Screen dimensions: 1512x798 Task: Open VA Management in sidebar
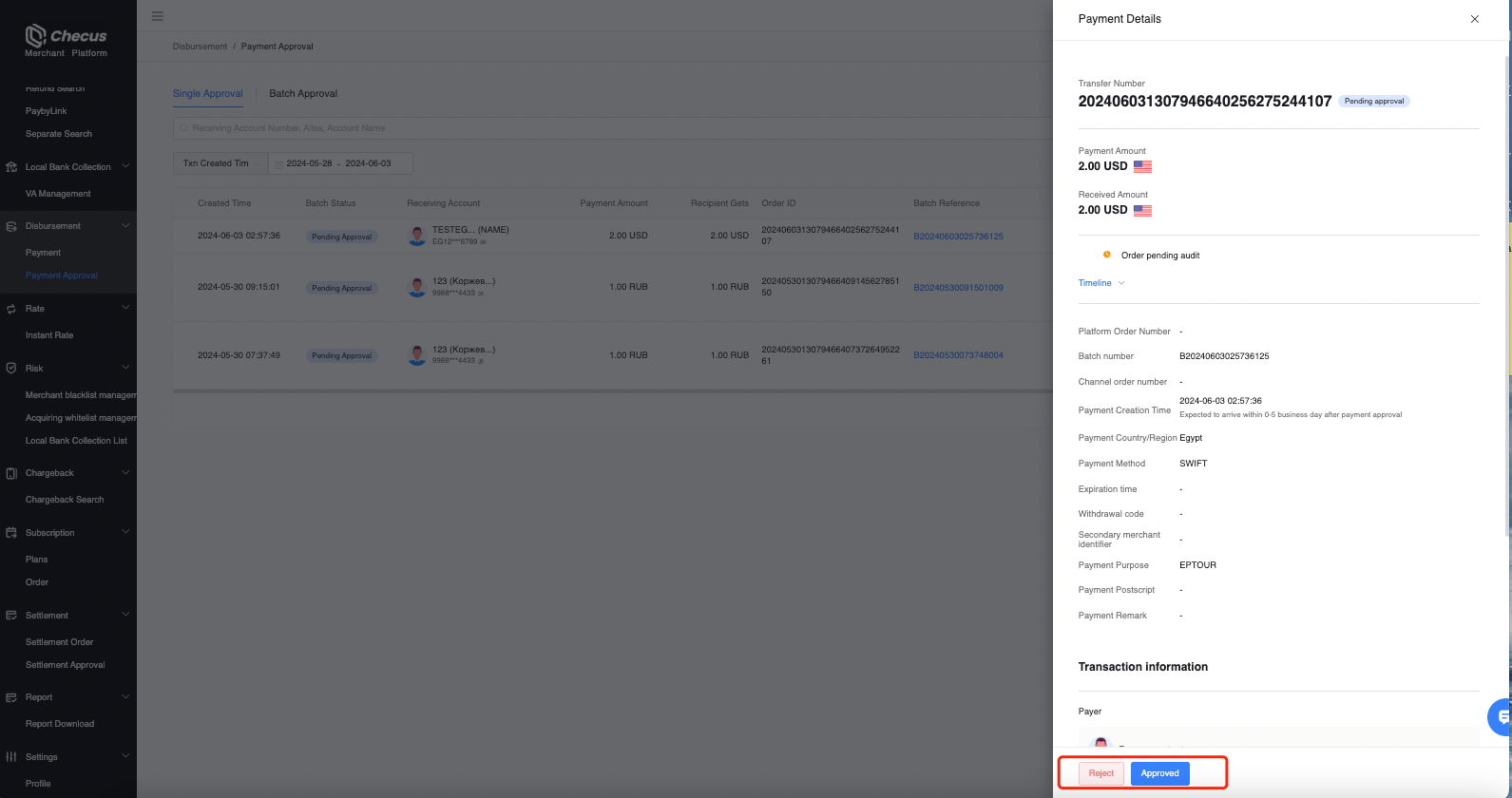tap(58, 194)
